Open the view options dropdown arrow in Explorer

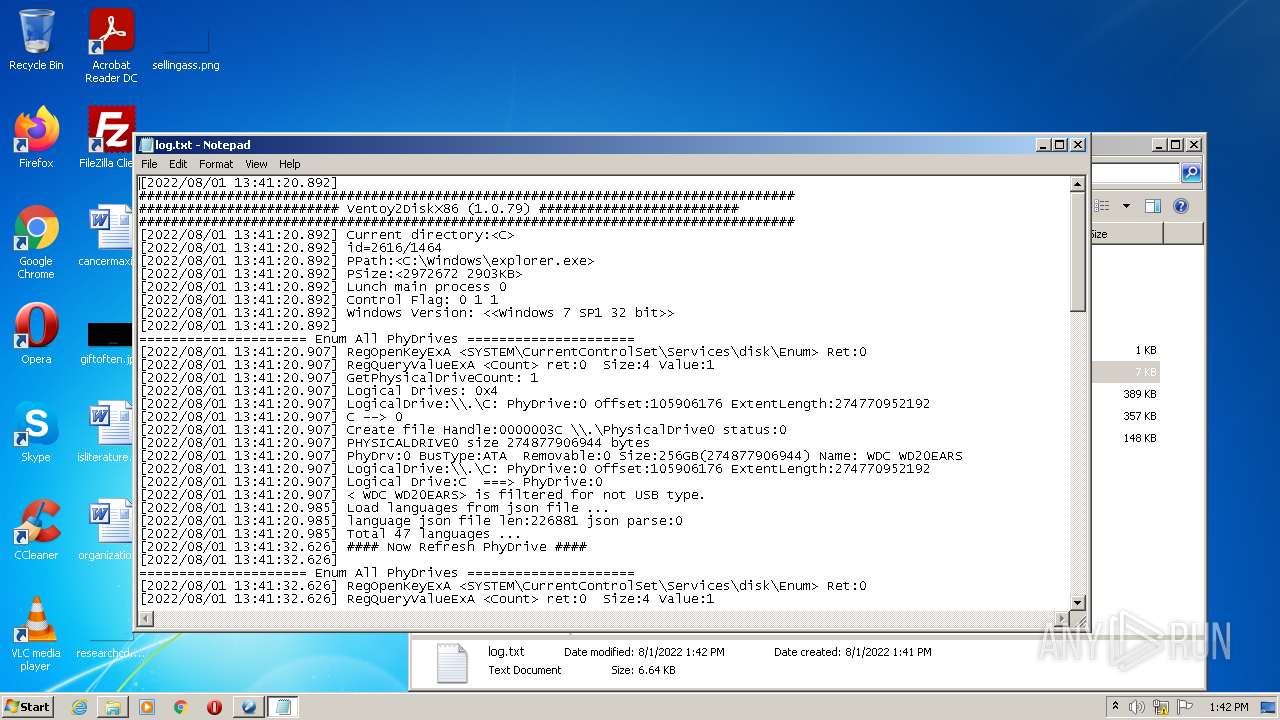coord(1126,206)
